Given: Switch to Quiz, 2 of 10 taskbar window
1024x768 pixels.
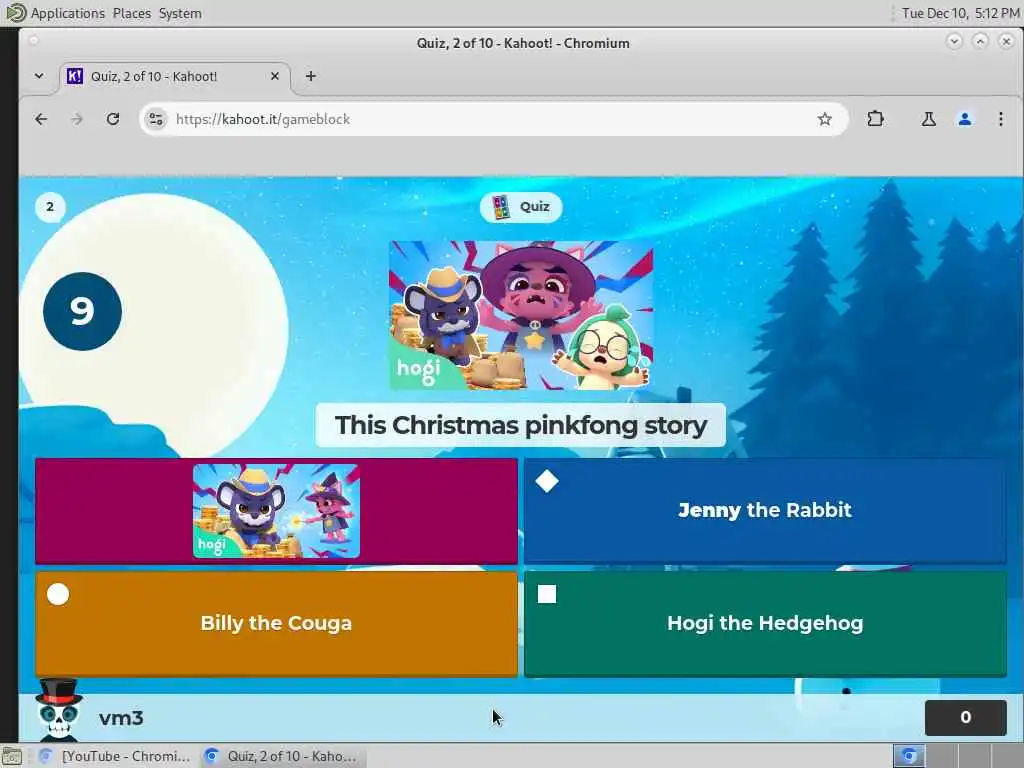Looking at the screenshot, I should 282,756.
